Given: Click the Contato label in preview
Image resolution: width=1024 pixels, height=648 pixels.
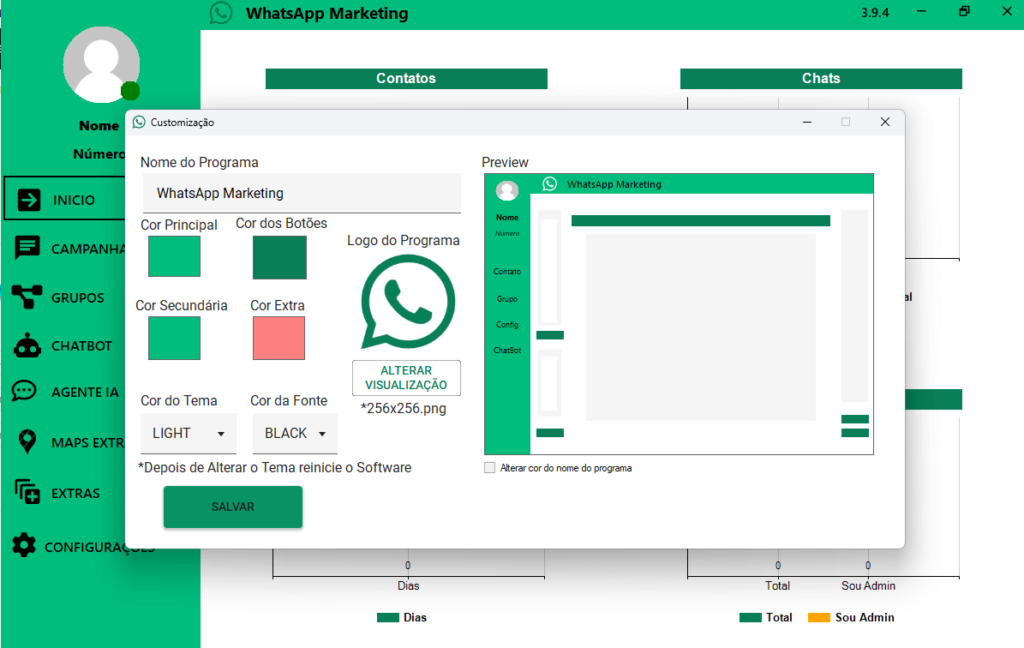Looking at the screenshot, I should pos(507,271).
